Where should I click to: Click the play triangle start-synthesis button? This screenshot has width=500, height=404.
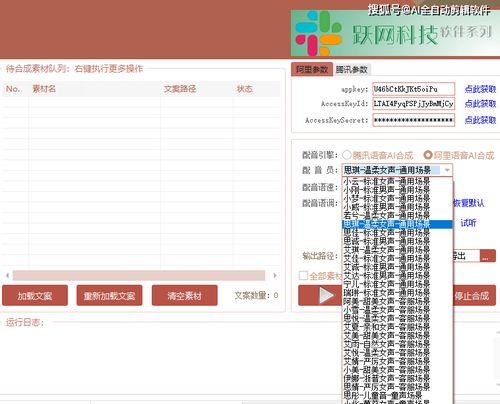point(321,295)
